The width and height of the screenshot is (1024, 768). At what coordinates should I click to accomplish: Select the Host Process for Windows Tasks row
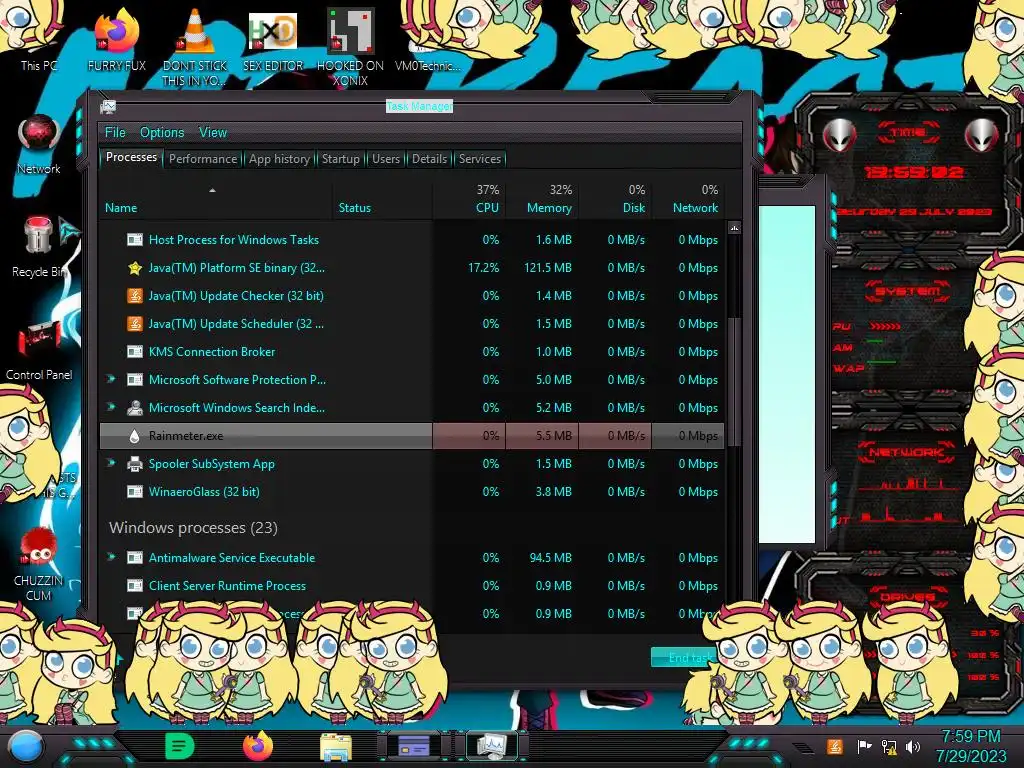click(412, 240)
